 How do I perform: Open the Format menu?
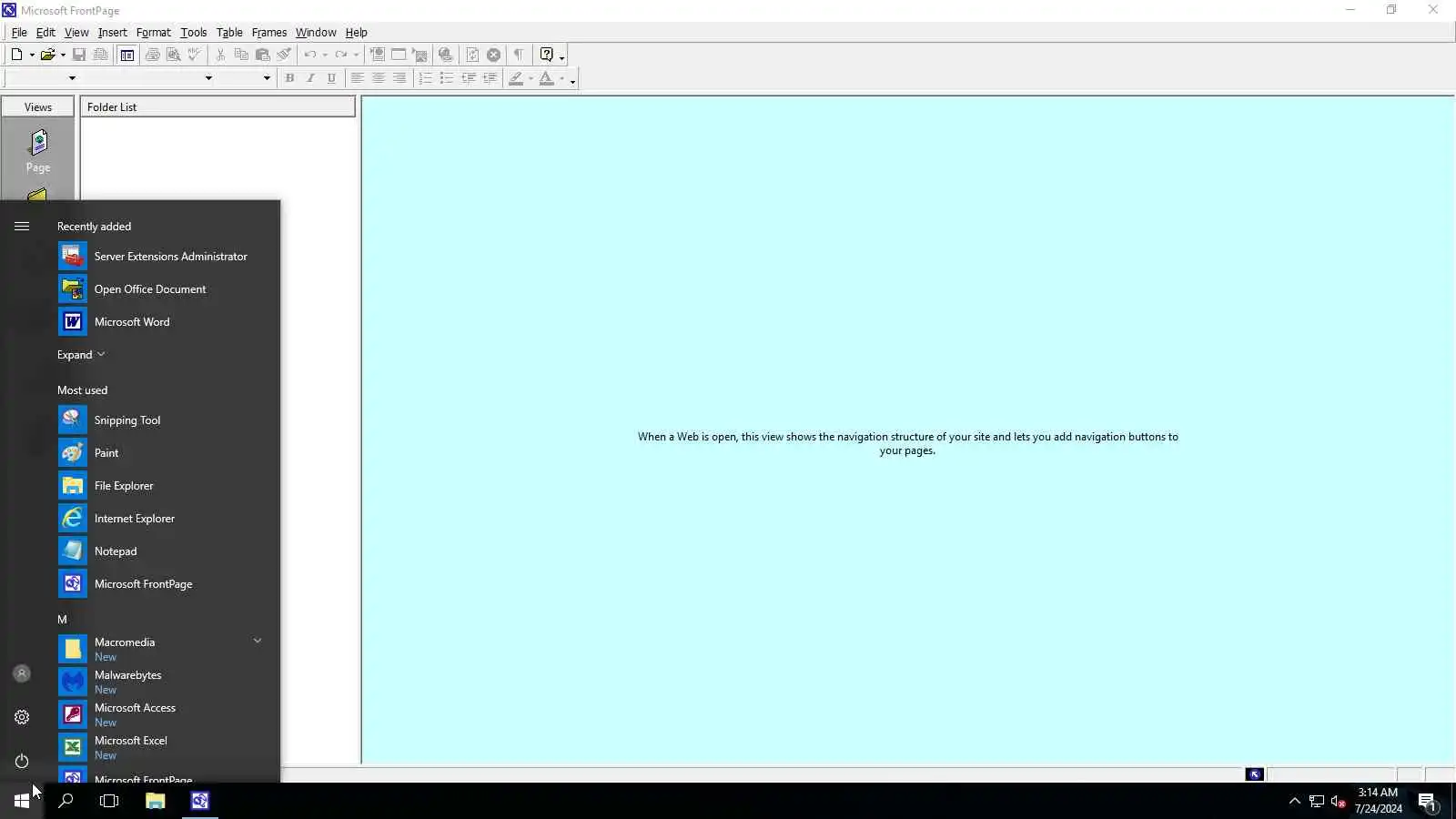click(x=153, y=32)
